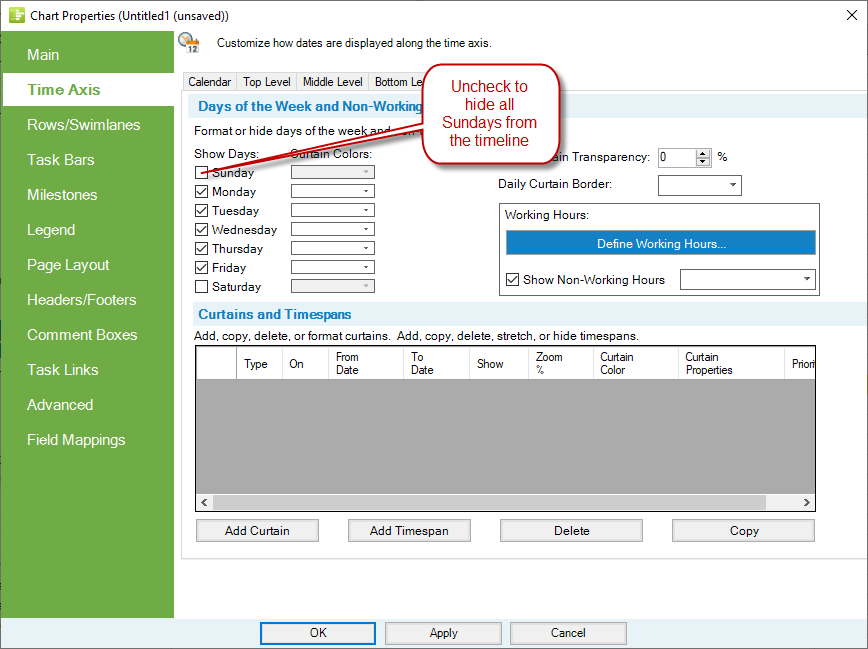868x649 pixels.
Task: Click the Show column header
Action: coord(499,363)
